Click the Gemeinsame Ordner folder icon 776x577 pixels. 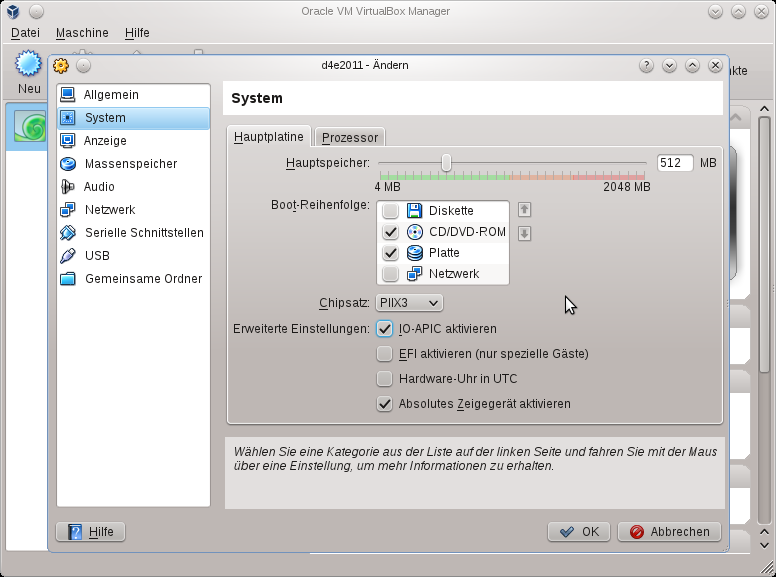click(68, 279)
